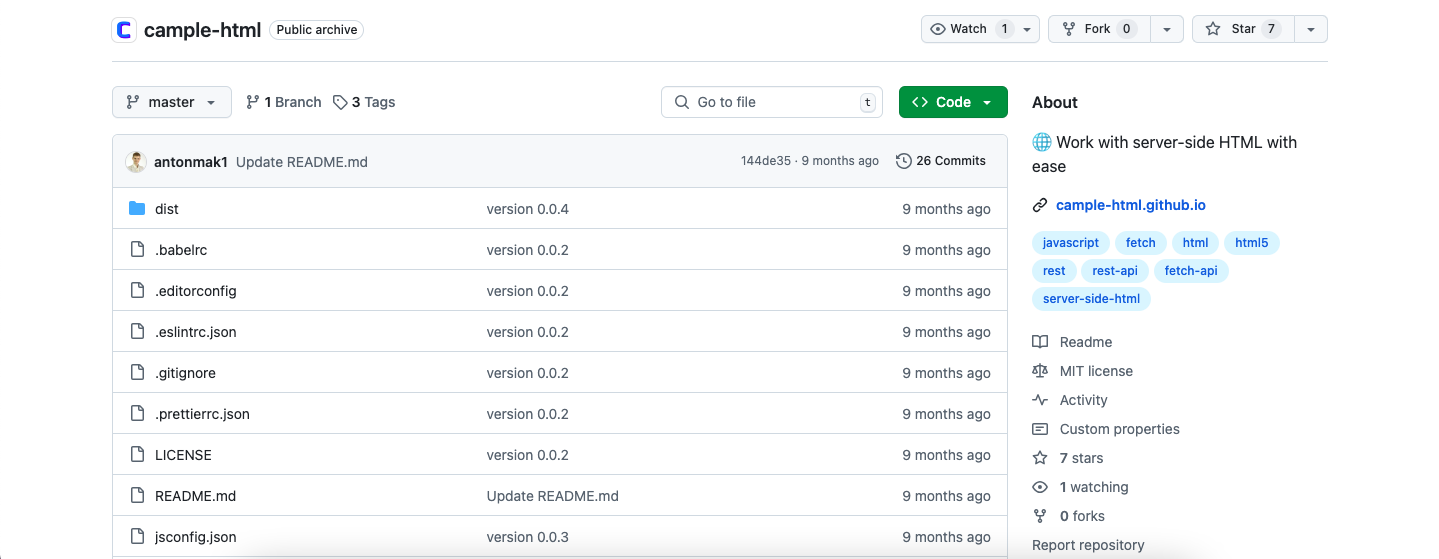Select the fetch topic tag

click(x=1140, y=243)
